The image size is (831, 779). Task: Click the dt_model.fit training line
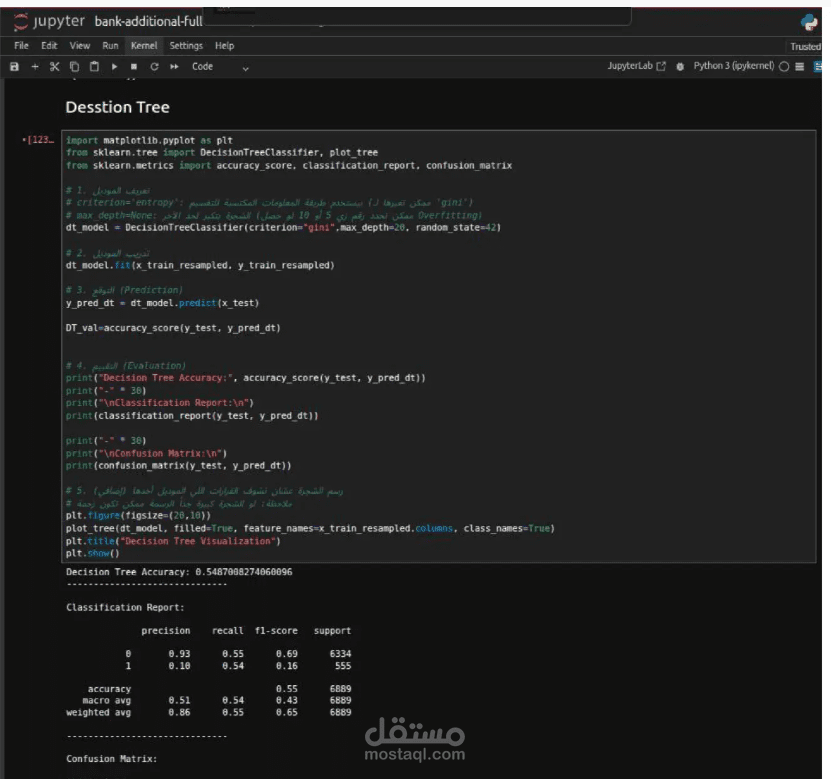click(x=200, y=265)
